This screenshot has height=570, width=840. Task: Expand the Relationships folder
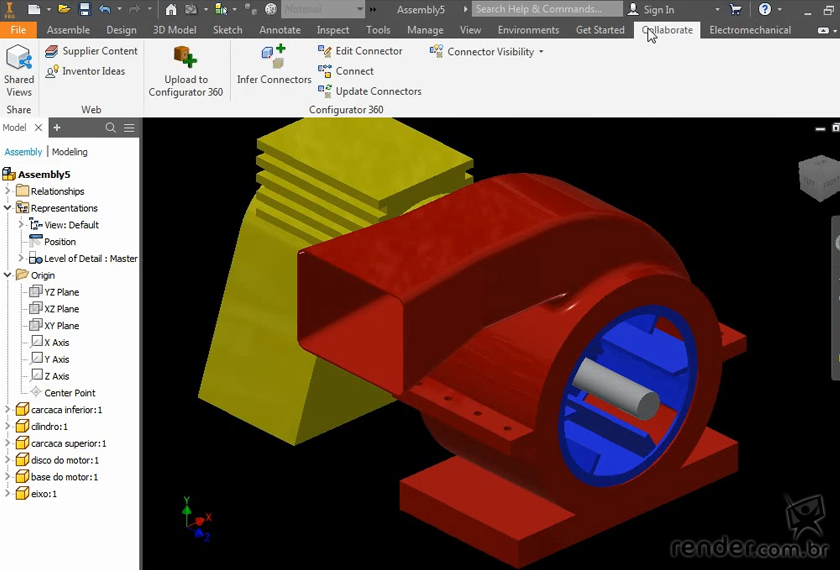pos(8,191)
